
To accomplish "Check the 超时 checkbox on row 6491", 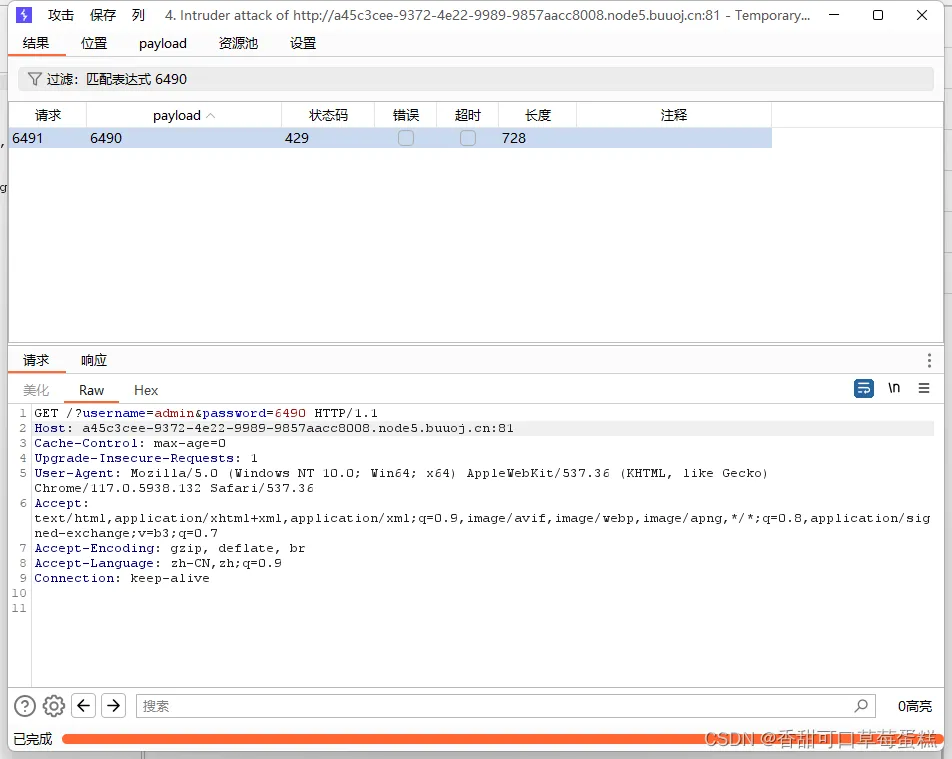I will pos(467,138).
